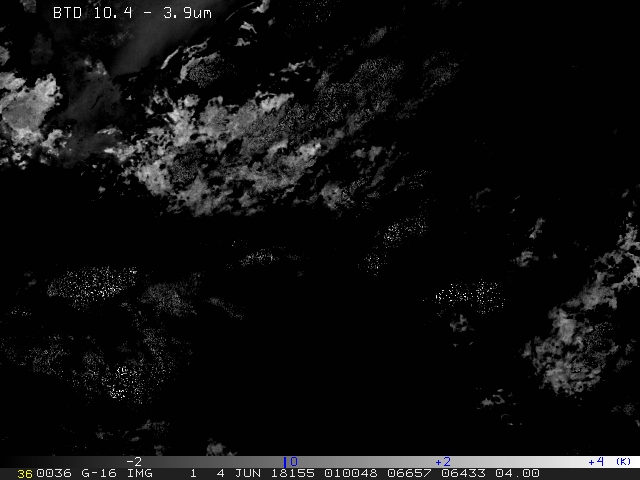Select the +2 tick on the color bar
The height and width of the screenshot is (480, 640).
[x=442, y=462]
